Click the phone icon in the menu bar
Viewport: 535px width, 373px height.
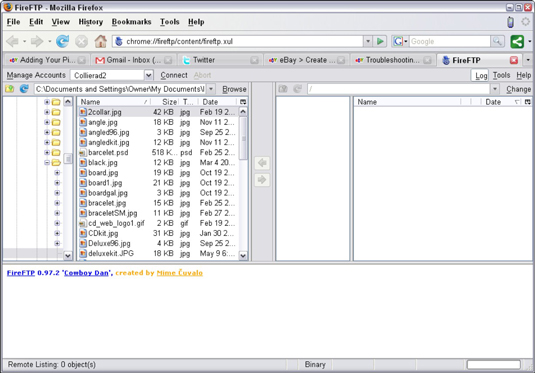510,22
